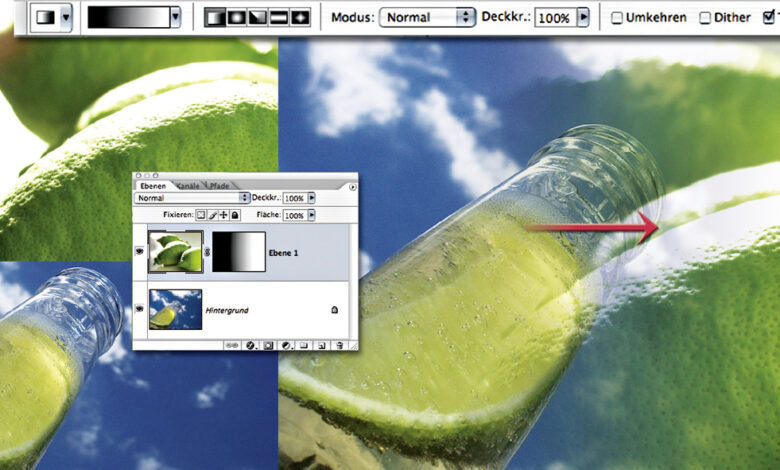Open the layer blend mode Normal dropdown
Viewport: 780px width, 470px height.
tap(192, 198)
